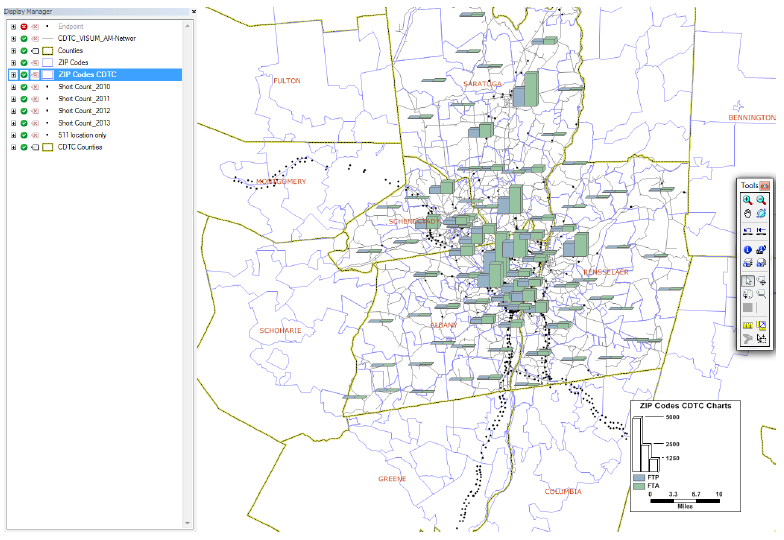
Task: Choose the arrow pointer selection tool
Action: point(747,281)
